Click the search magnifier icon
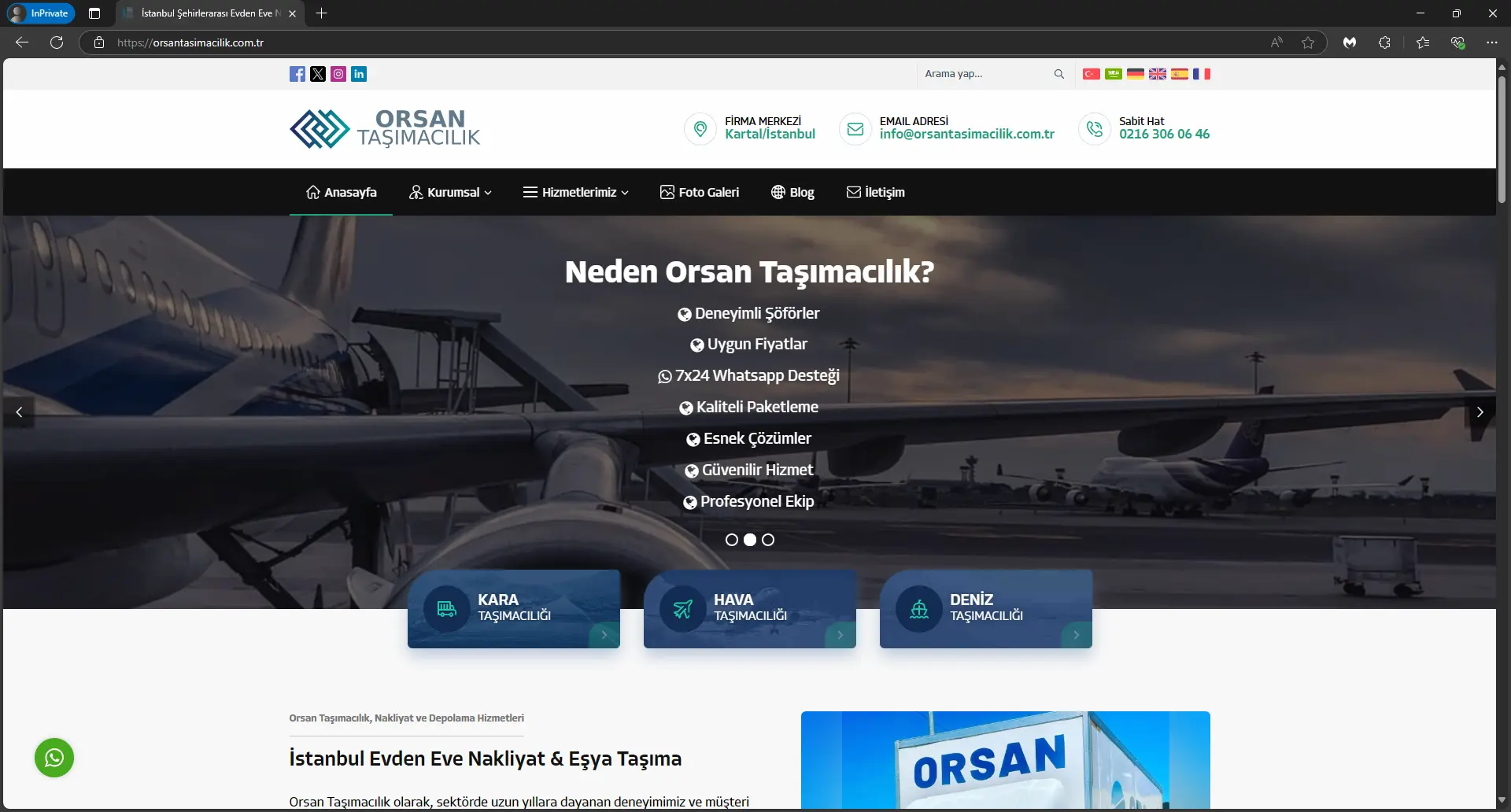 1059,73
